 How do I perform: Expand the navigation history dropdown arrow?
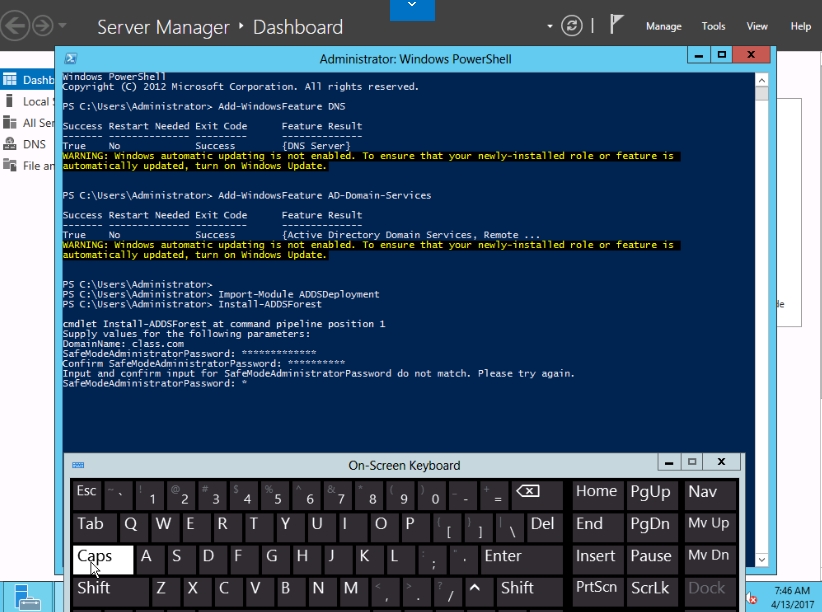click(63, 26)
